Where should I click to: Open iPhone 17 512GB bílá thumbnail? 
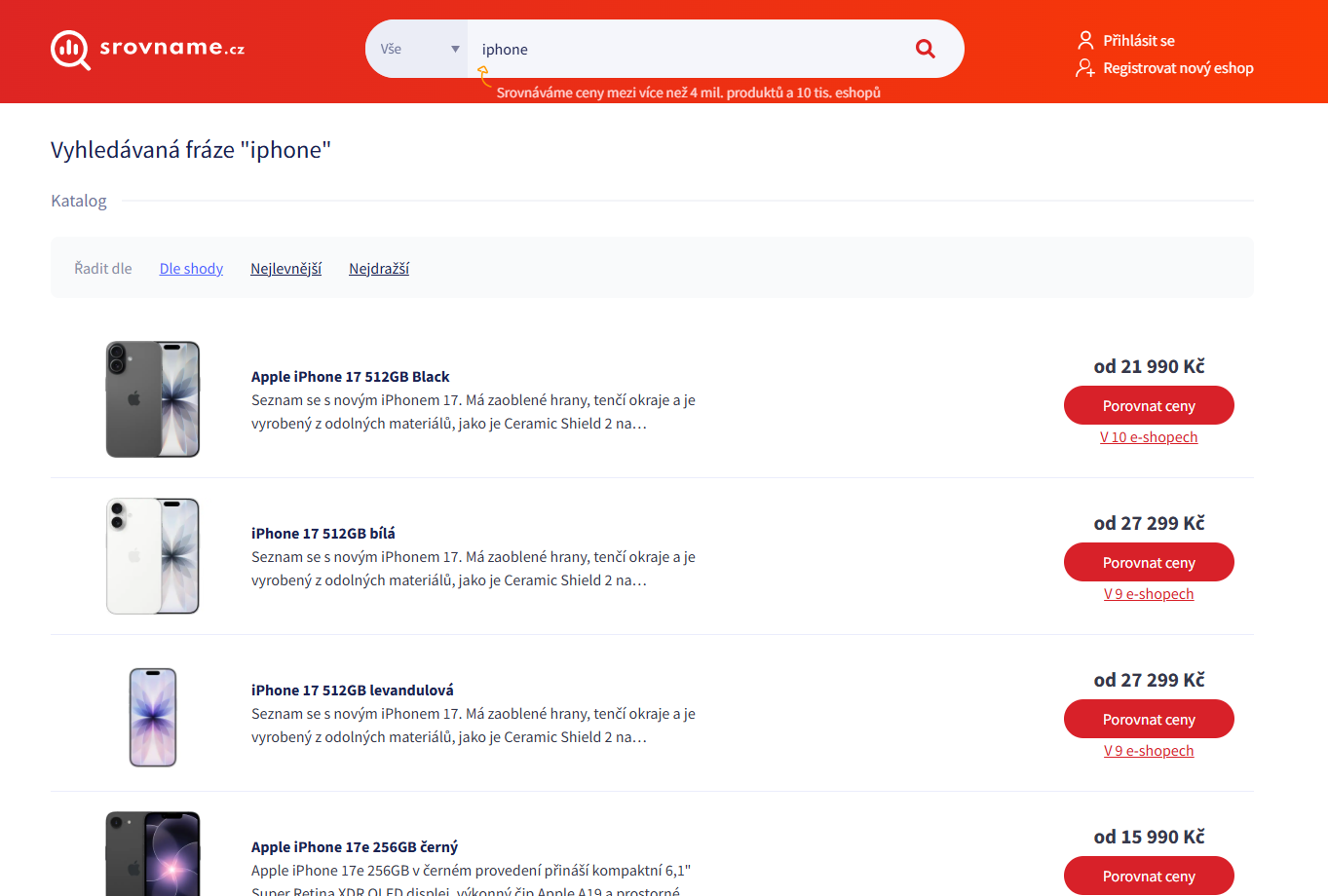point(153,556)
